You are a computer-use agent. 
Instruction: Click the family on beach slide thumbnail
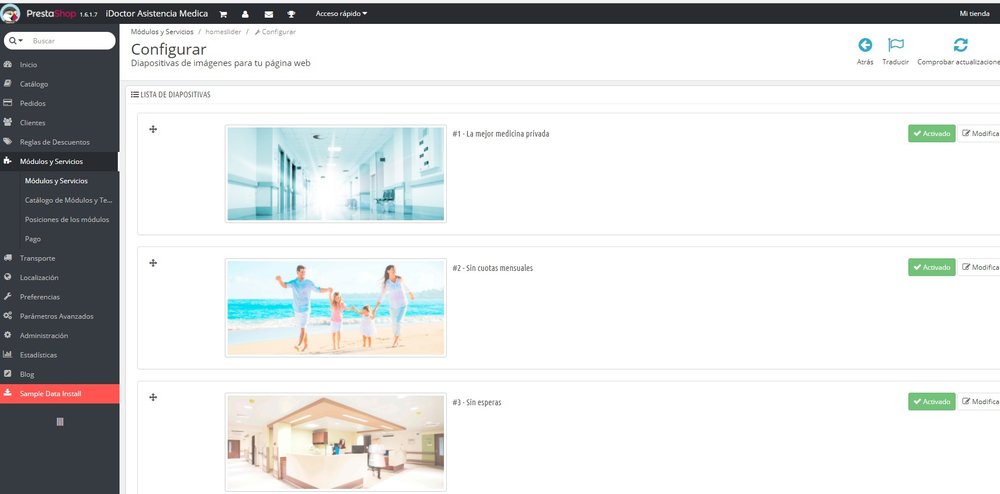pos(335,308)
